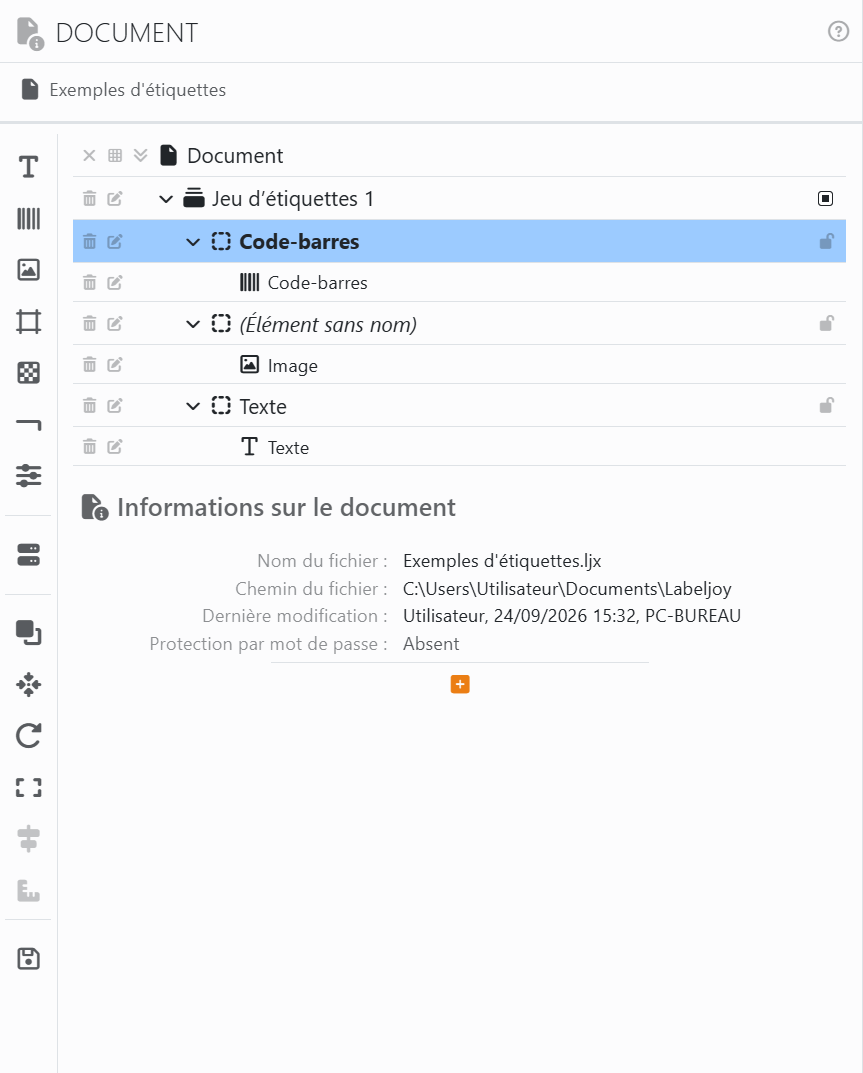863x1073 pixels.
Task: Click the fit-to-frame corners icon
Action: 28,788
